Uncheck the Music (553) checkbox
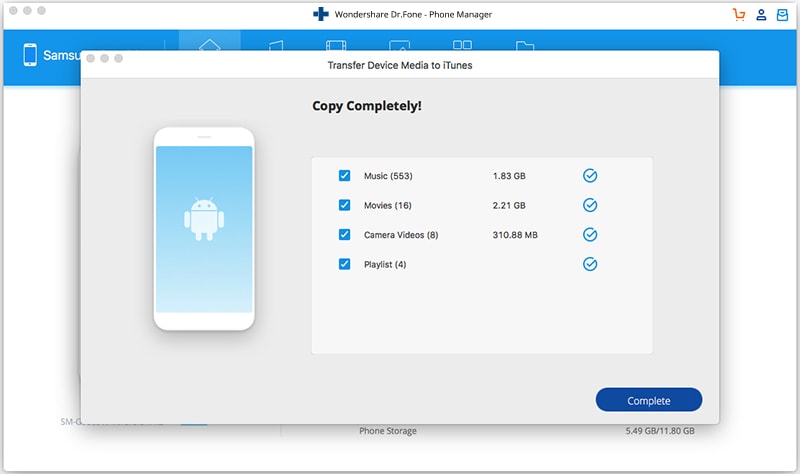The image size is (800, 474). 344,176
